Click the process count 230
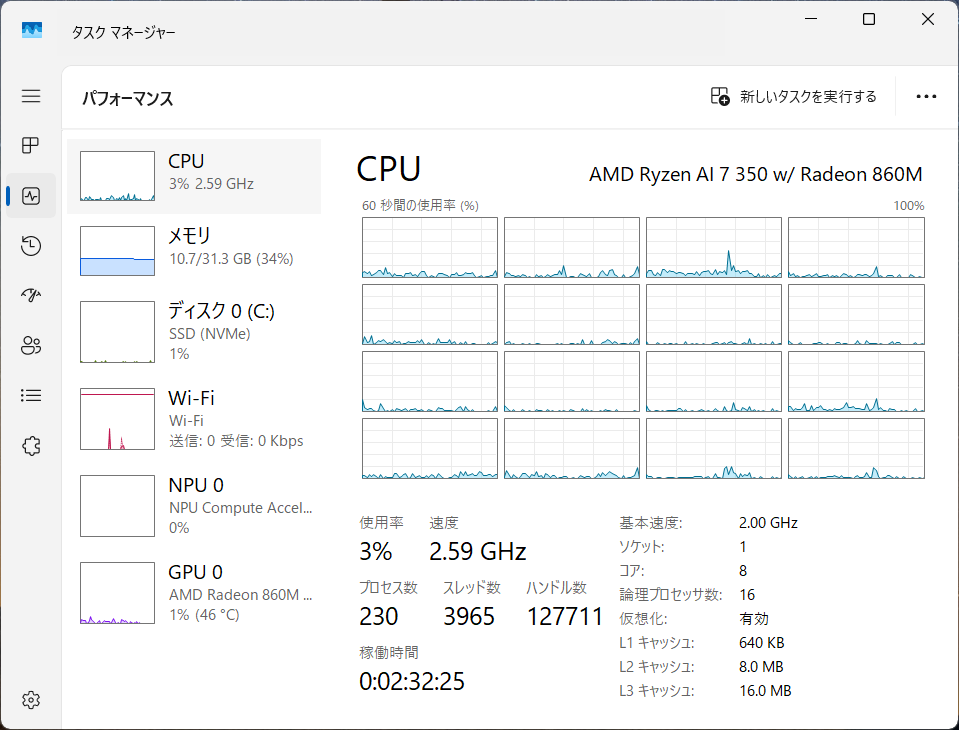Image resolution: width=959 pixels, height=730 pixels. click(379, 616)
